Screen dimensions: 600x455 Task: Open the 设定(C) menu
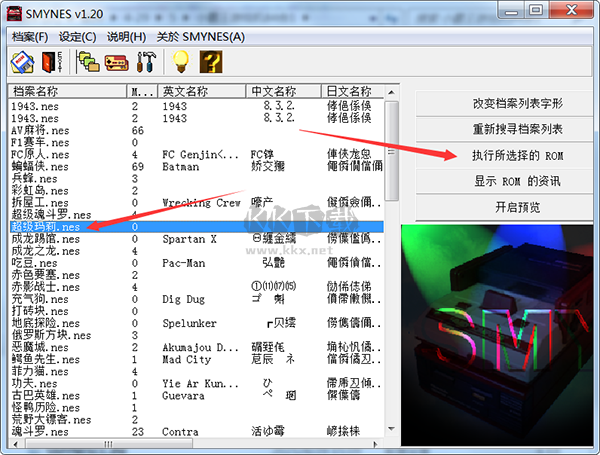pos(77,36)
